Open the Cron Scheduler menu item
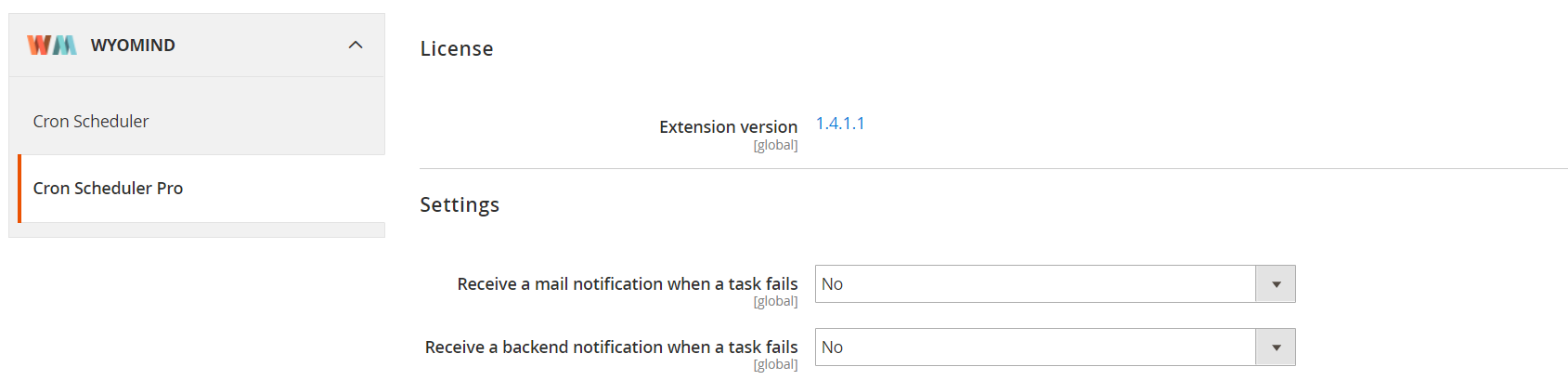Image resolution: width=1568 pixels, height=380 pixels. tap(91, 122)
